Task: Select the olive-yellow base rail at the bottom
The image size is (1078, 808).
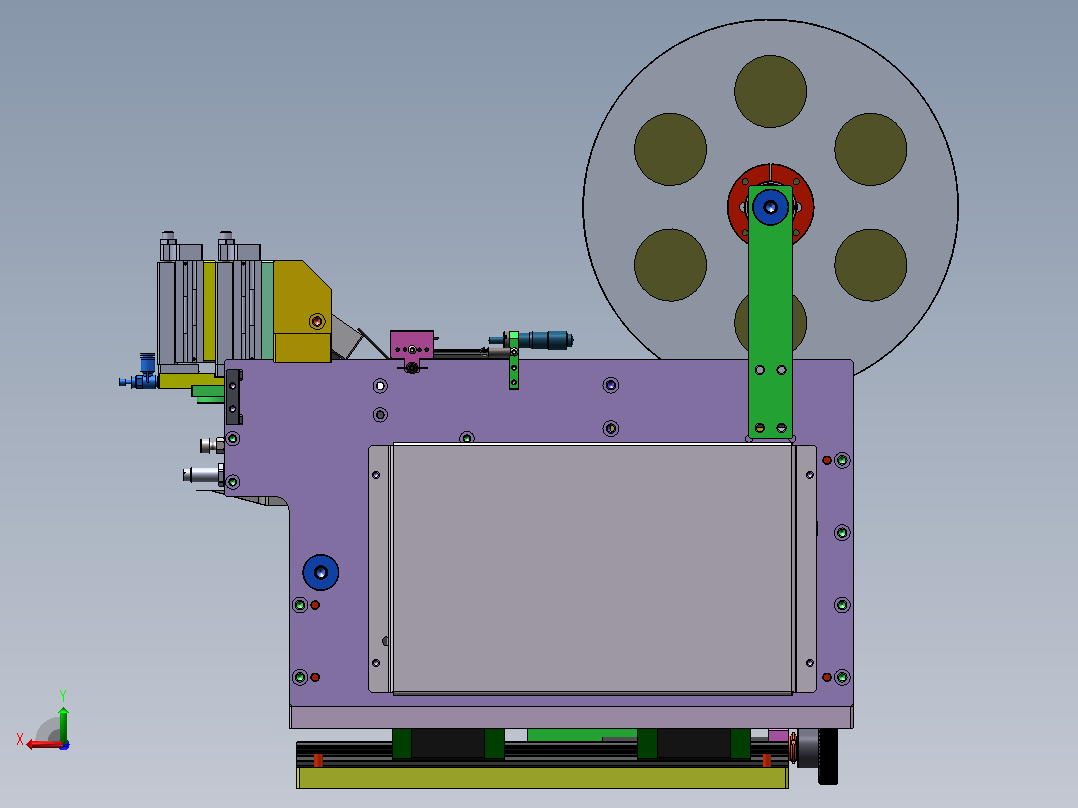Action: click(542, 778)
